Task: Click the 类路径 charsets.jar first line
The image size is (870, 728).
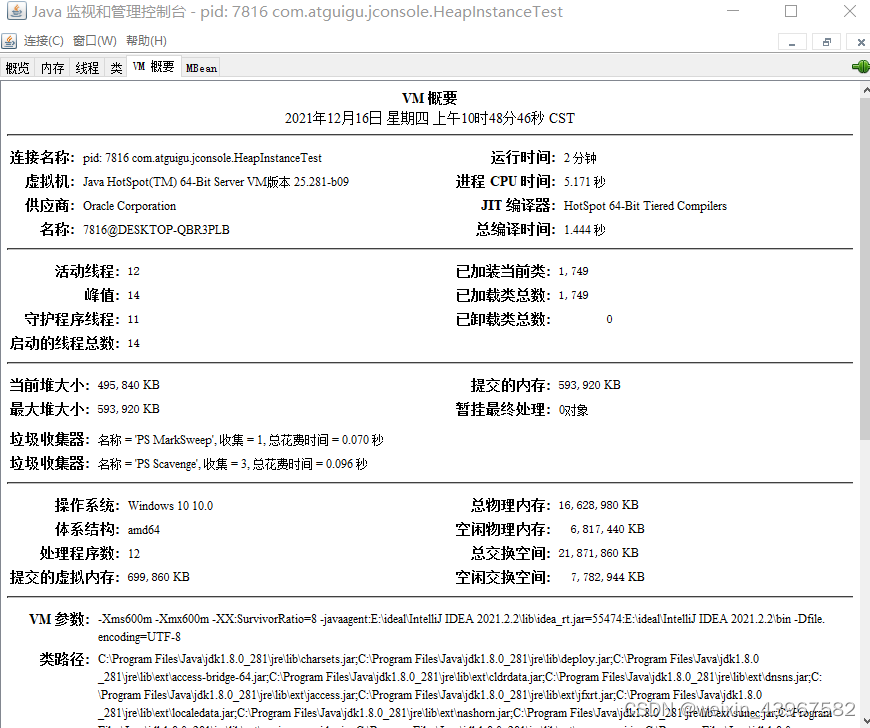Action: click(x=428, y=659)
